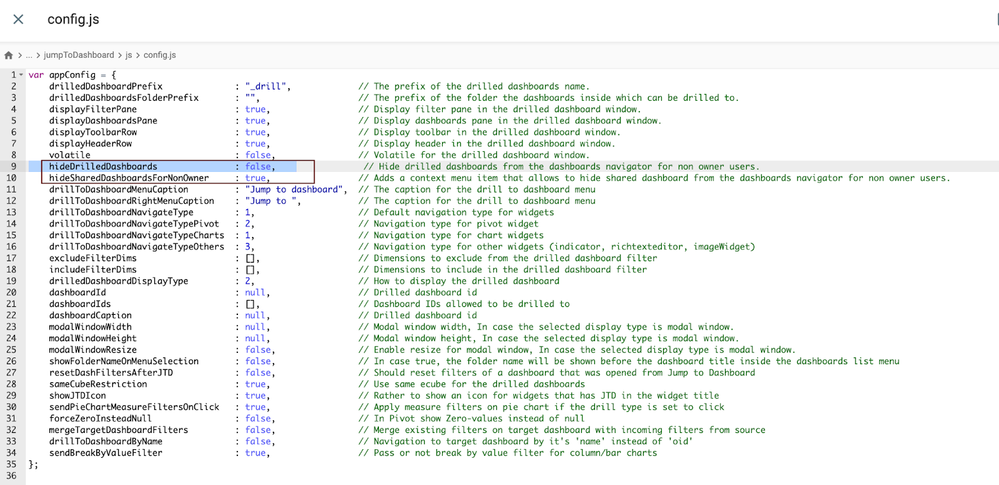Image resolution: width=999 pixels, height=485 pixels.
Task: Click the displayFilterPane property name
Action: [x=93, y=109]
